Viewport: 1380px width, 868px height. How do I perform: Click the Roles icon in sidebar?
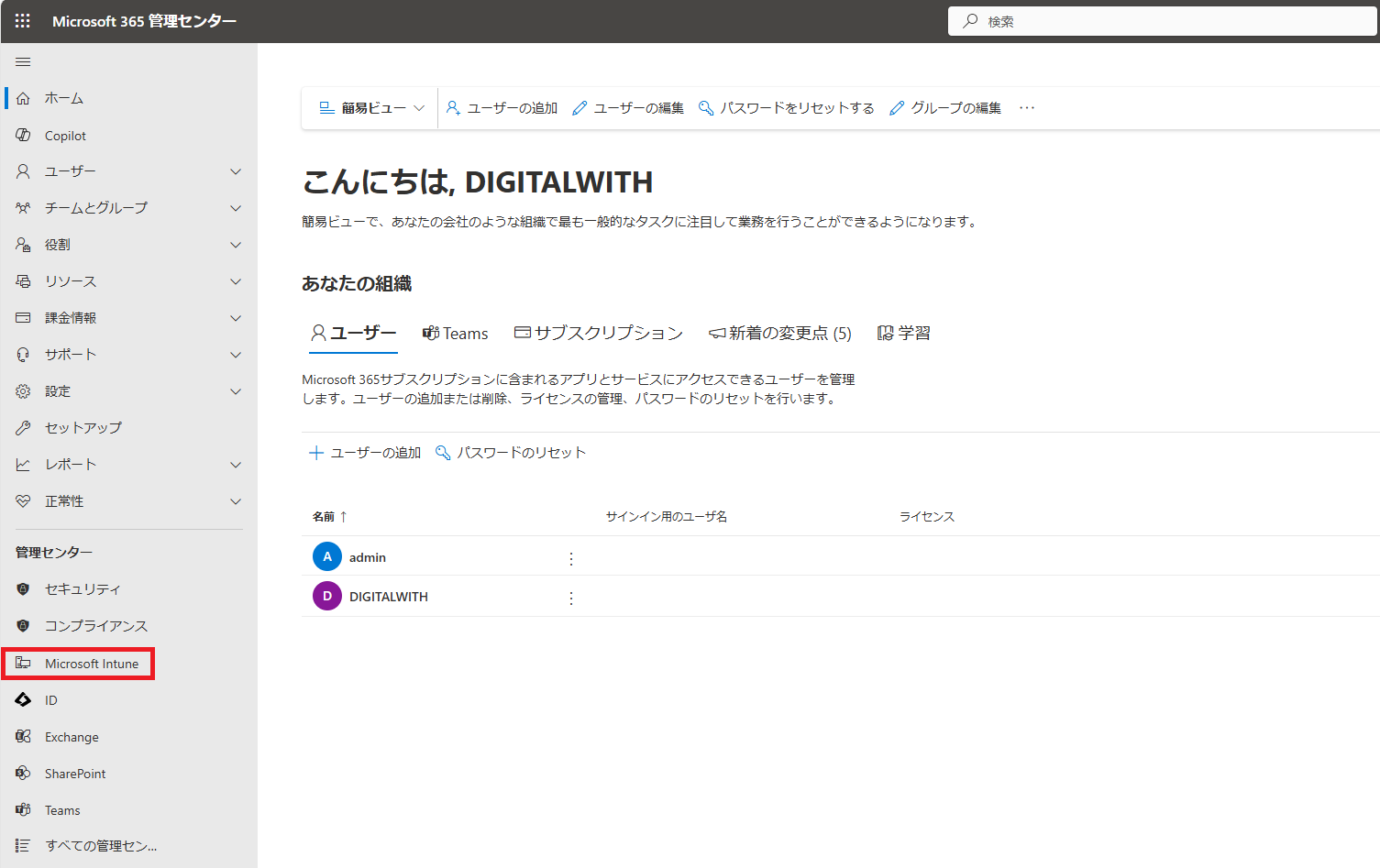pyautogui.click(x=23, y=245)
